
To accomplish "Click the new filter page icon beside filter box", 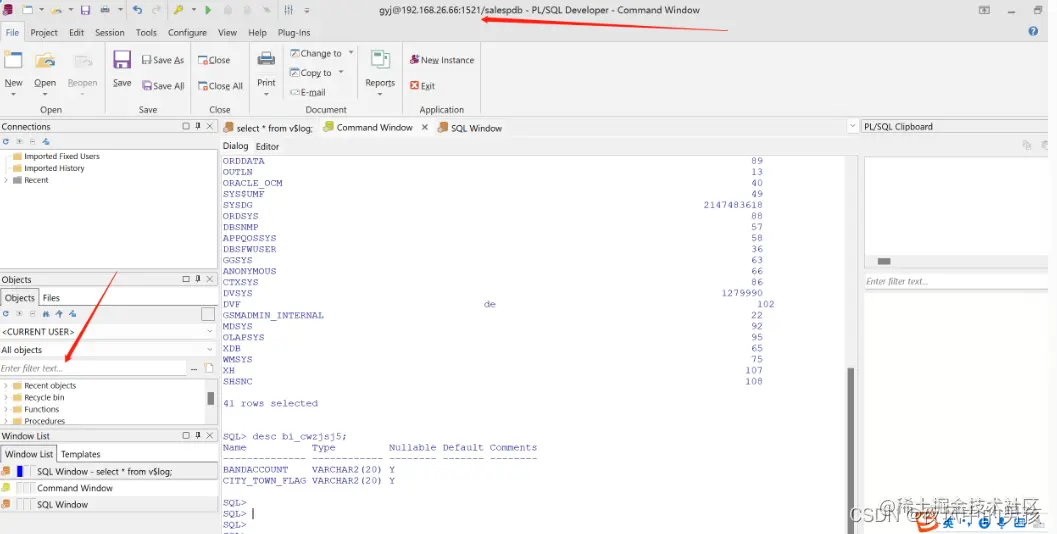I will 209,368.
